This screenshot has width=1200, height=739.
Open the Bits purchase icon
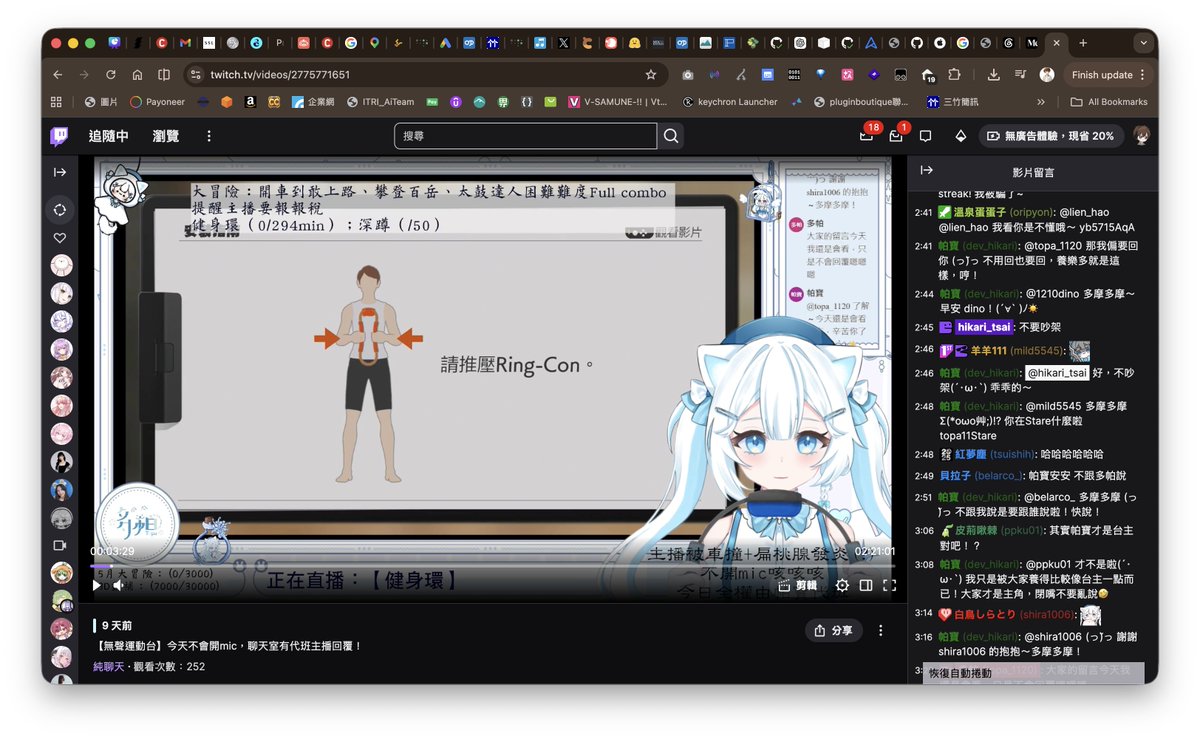coord(960,136)
